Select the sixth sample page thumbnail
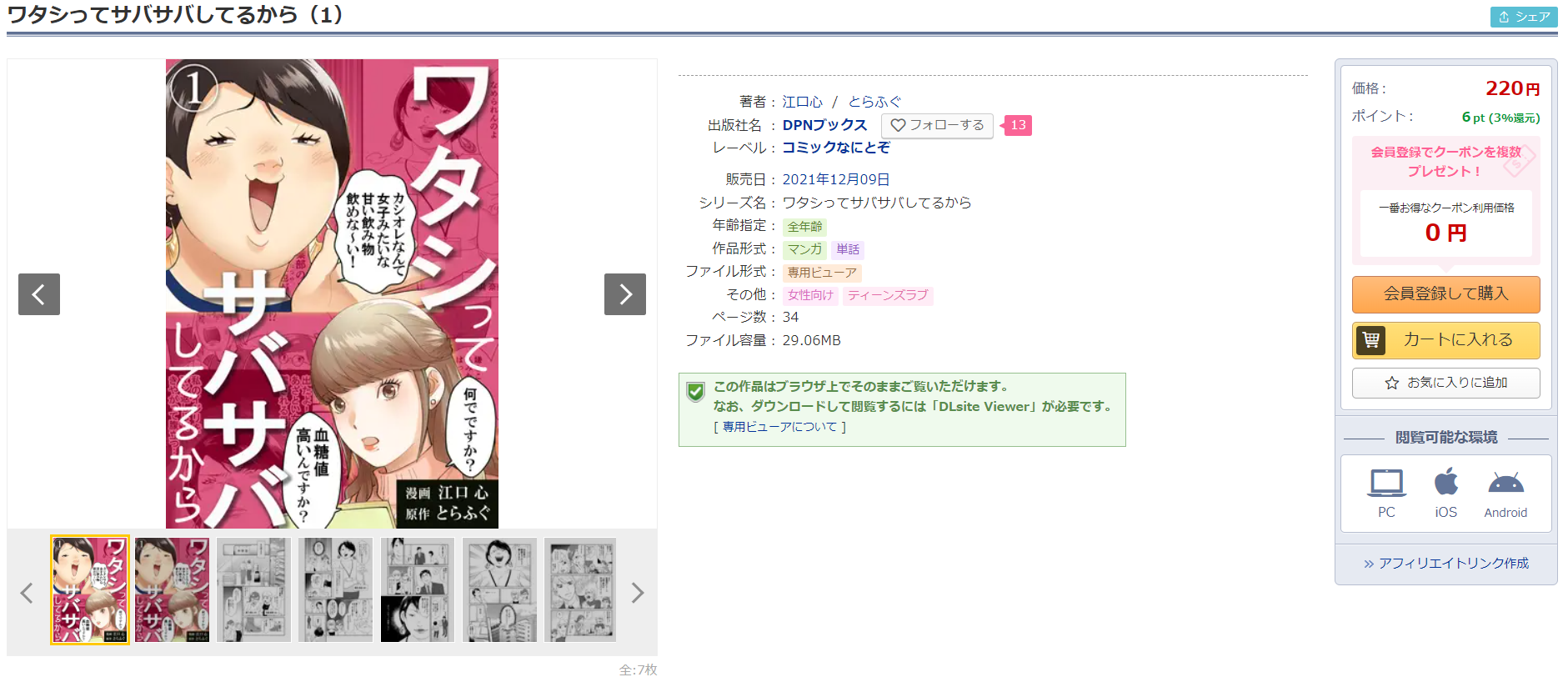The image size is (1568, 682). [x=499, y=589]
